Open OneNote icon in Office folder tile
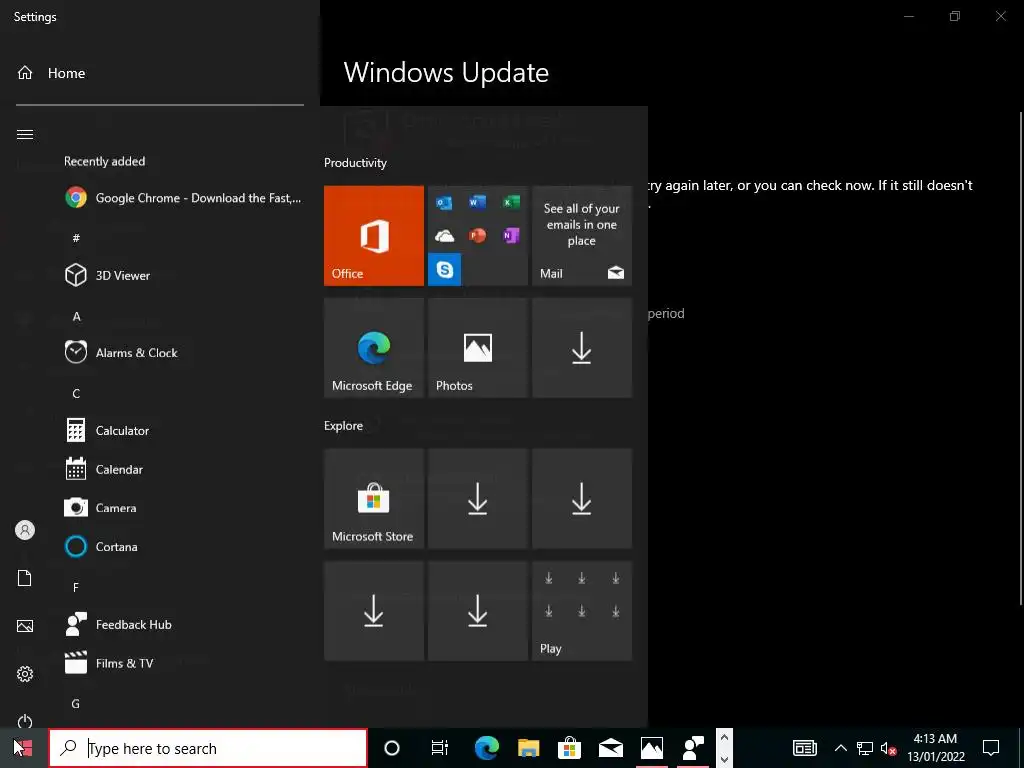Image resolution: width=1024 pixels, height=768 pixels. click(511, 236)
